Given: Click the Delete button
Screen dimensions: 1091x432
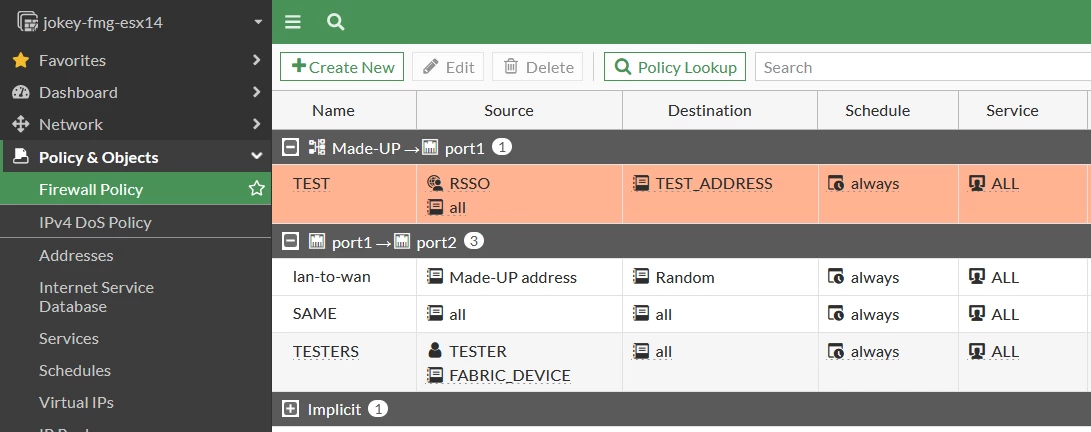Looking at the screenshot, I should (538, 67).
